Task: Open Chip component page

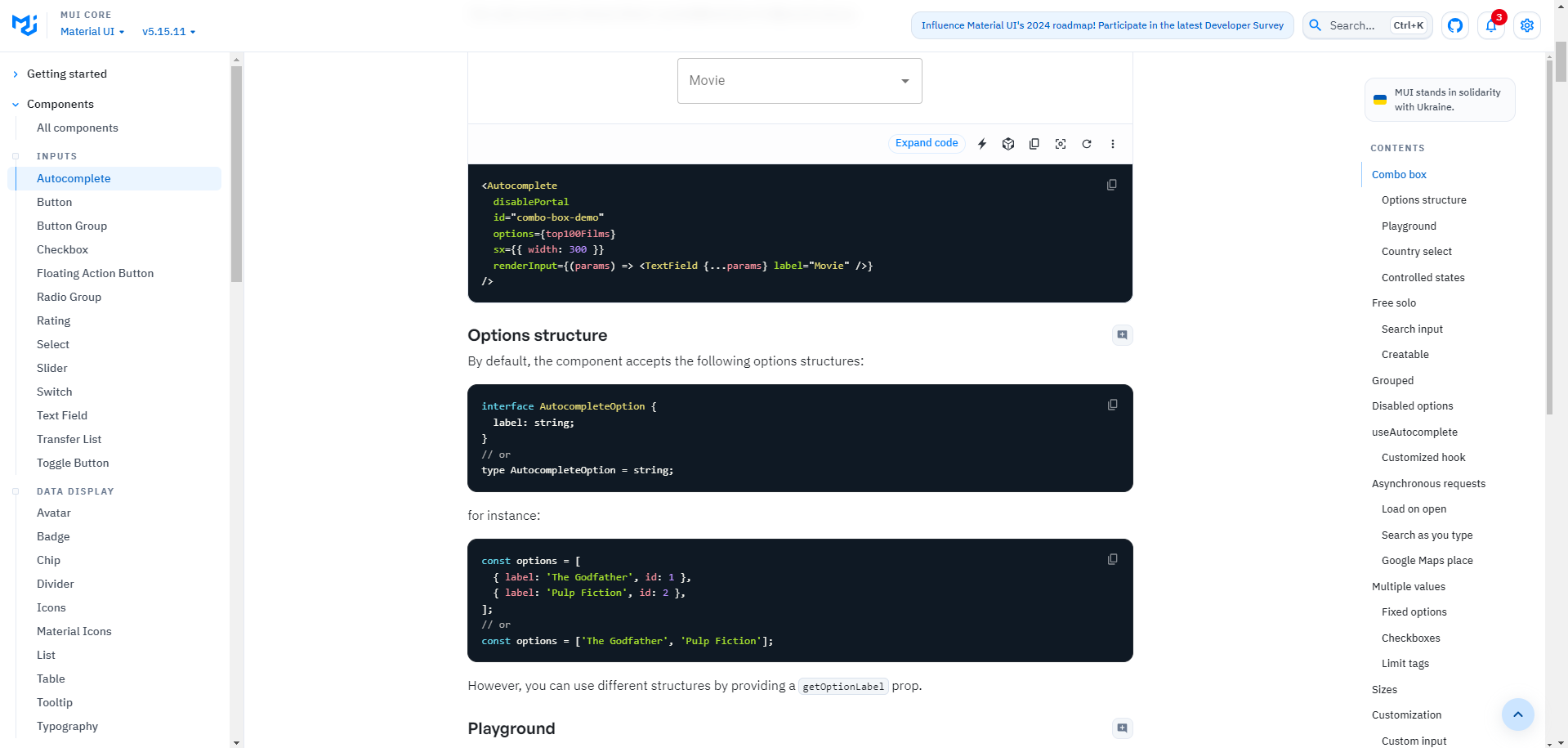Action: [x=49, y=560]
